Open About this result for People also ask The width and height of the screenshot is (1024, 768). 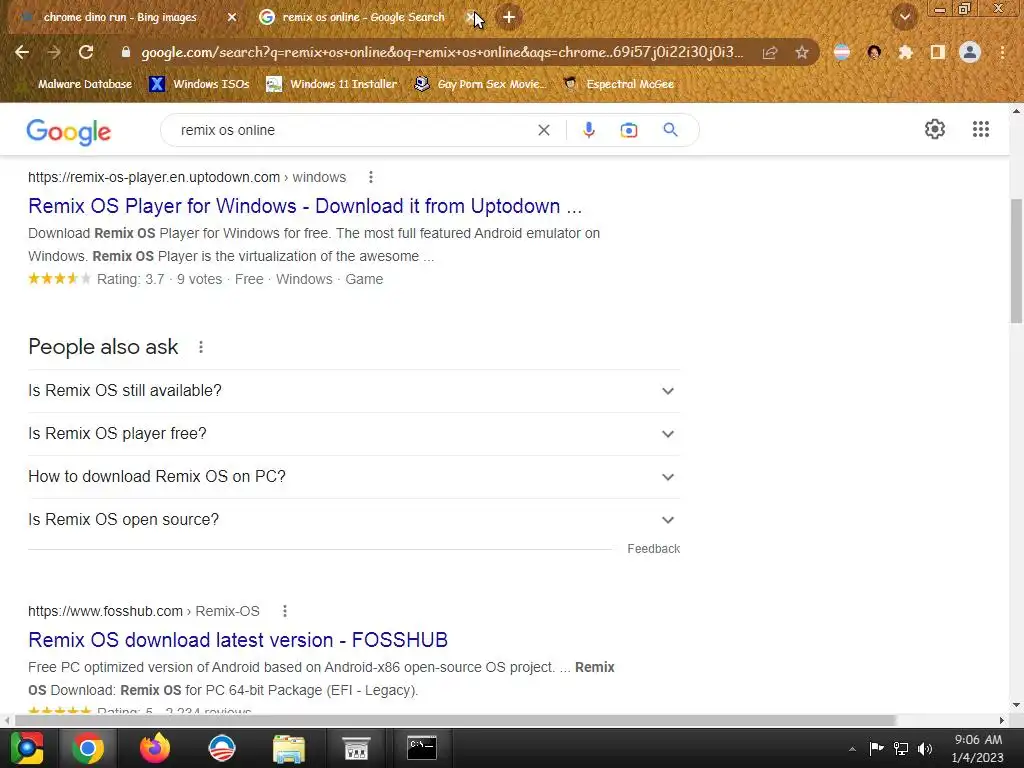[x=200, y=347]
